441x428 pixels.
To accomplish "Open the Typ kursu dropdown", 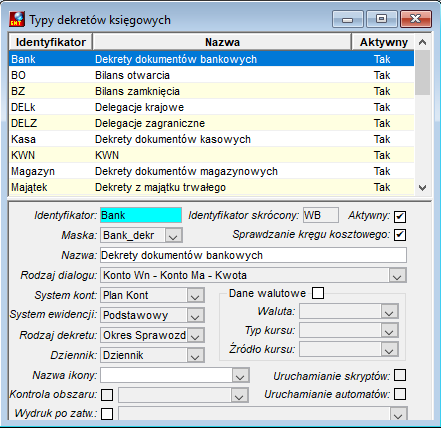I will (x=389, y=331).
